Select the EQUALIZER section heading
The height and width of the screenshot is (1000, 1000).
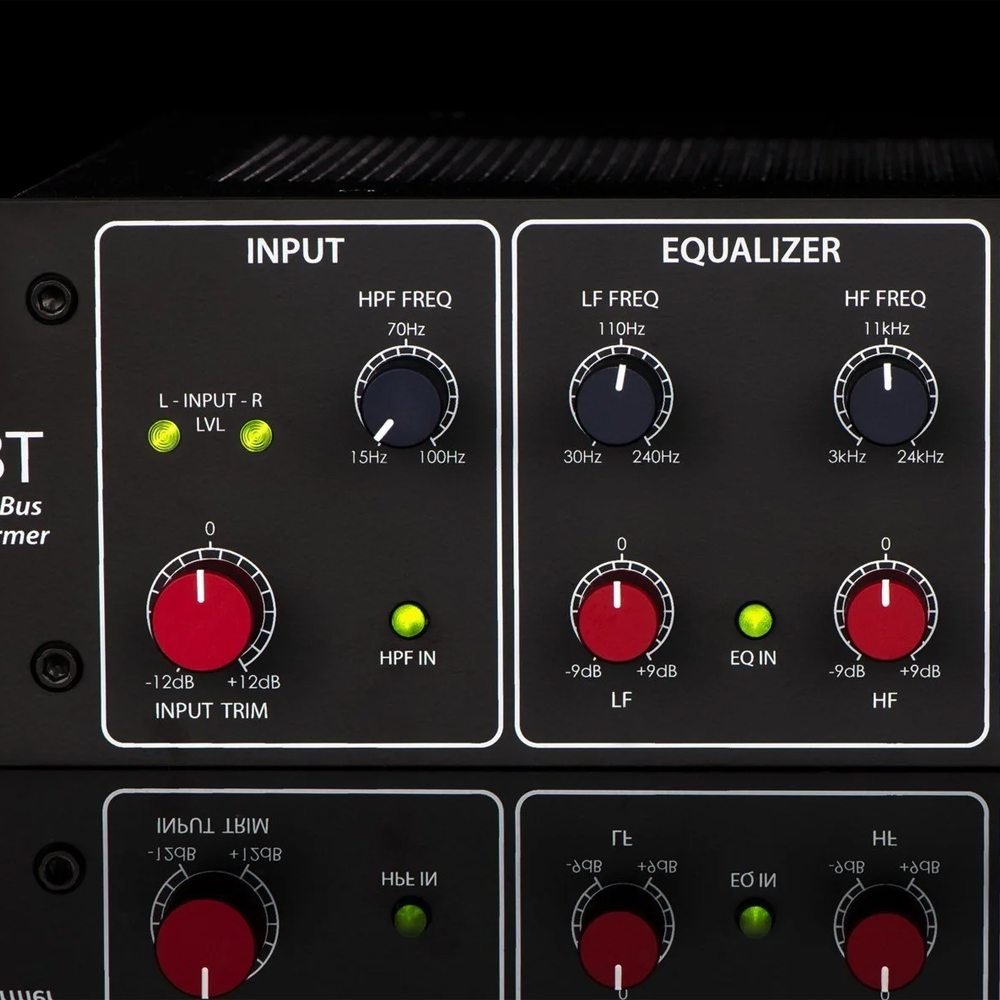click(x=751, y=251)
